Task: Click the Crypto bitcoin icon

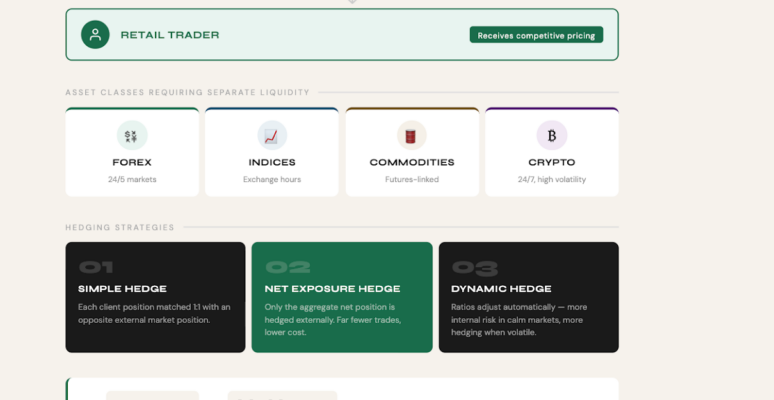Action: [x=552, y=135]
